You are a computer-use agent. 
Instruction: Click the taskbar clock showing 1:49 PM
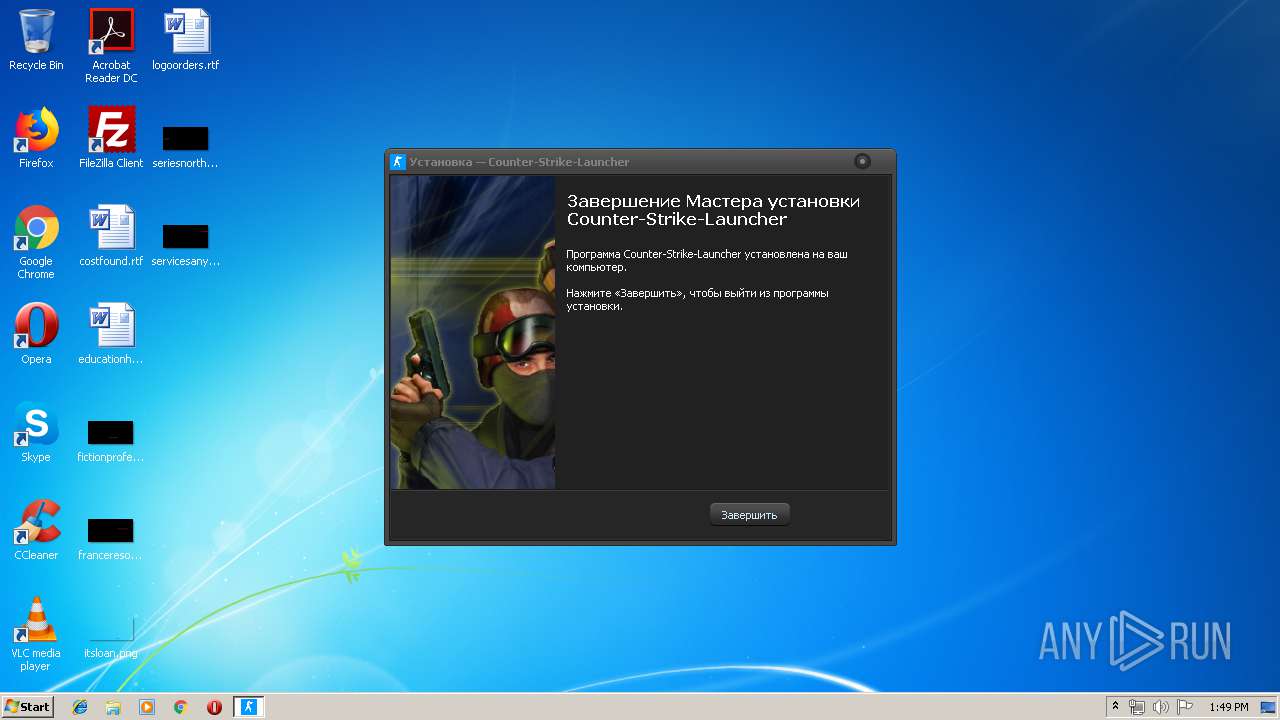pos(1228,707)
